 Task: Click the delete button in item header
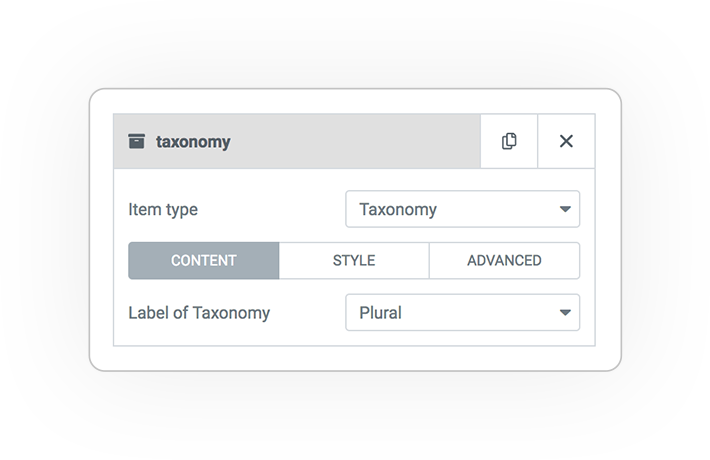click(x=566, y=141)
